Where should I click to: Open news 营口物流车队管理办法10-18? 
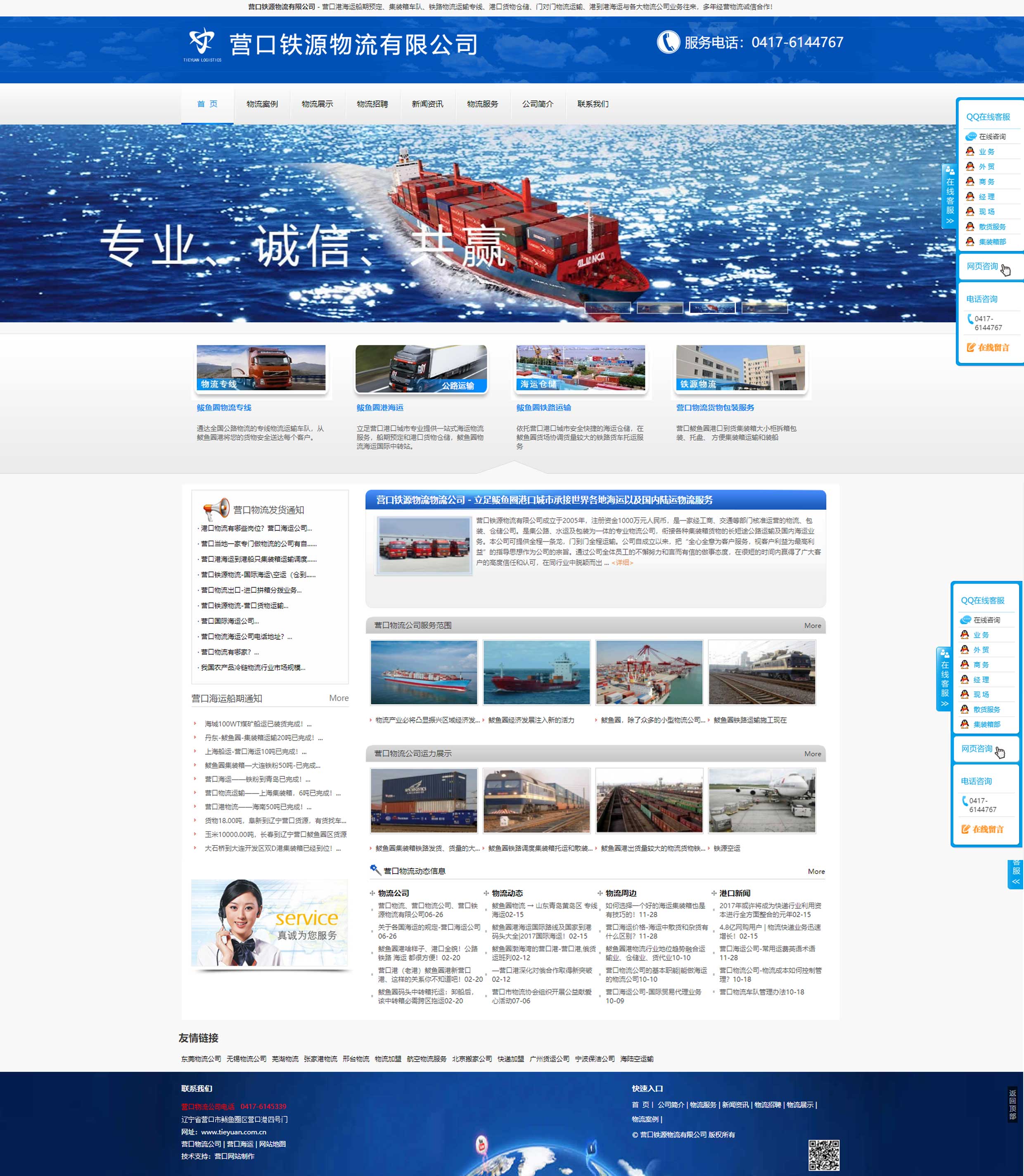tap(761, 992)
